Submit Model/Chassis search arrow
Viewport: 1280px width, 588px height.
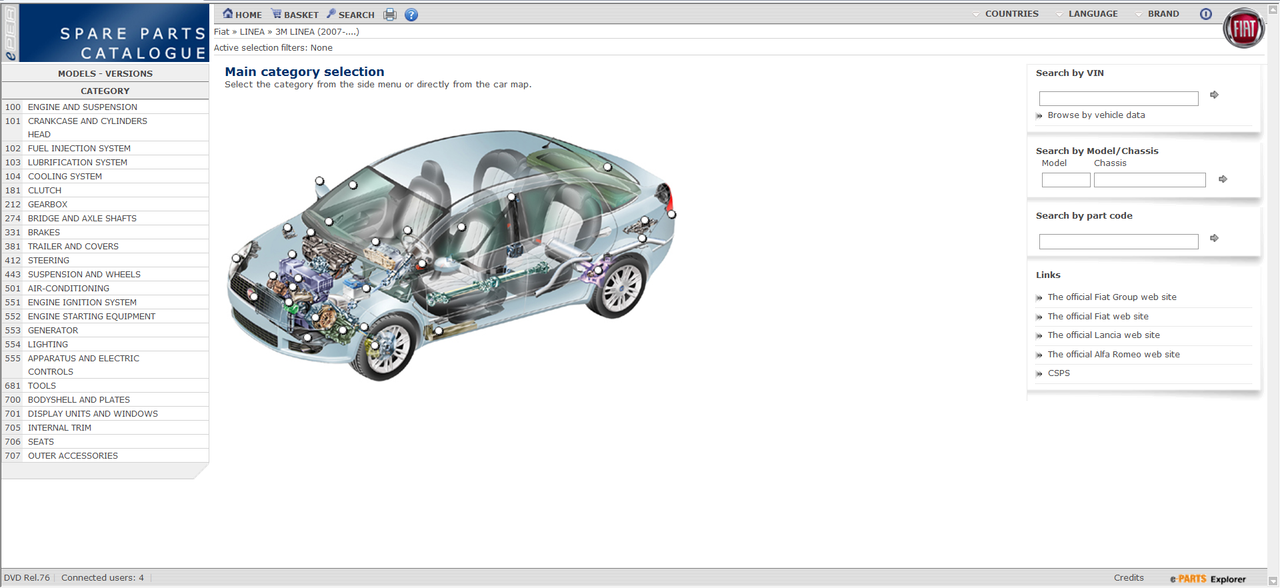1222,179
